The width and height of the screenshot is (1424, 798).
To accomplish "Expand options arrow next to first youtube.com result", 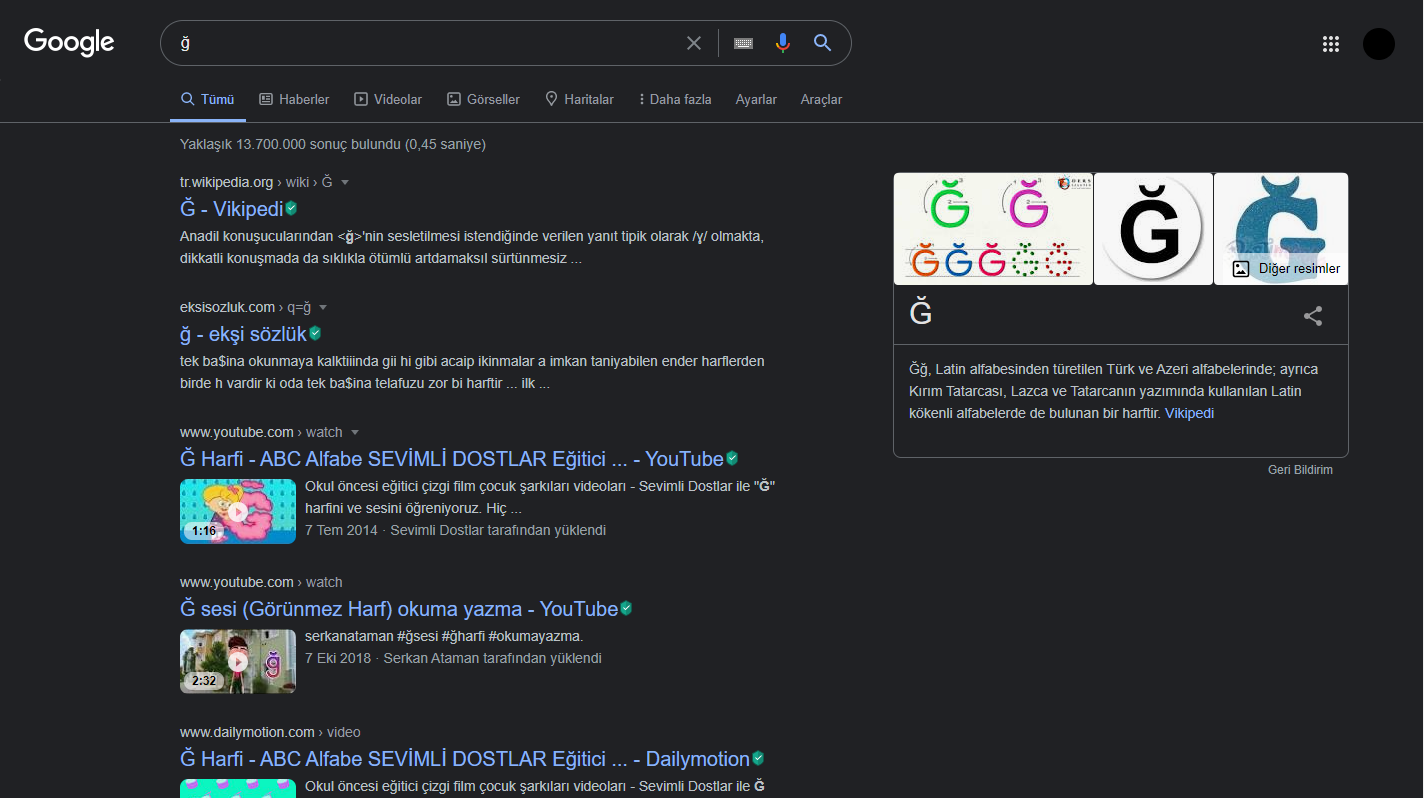I will 355,432.
